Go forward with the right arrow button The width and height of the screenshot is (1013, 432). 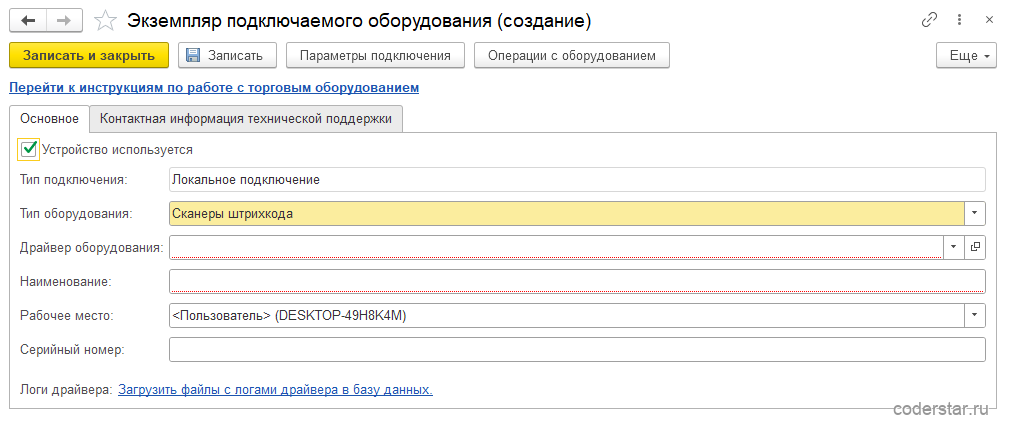coord(63,21)
